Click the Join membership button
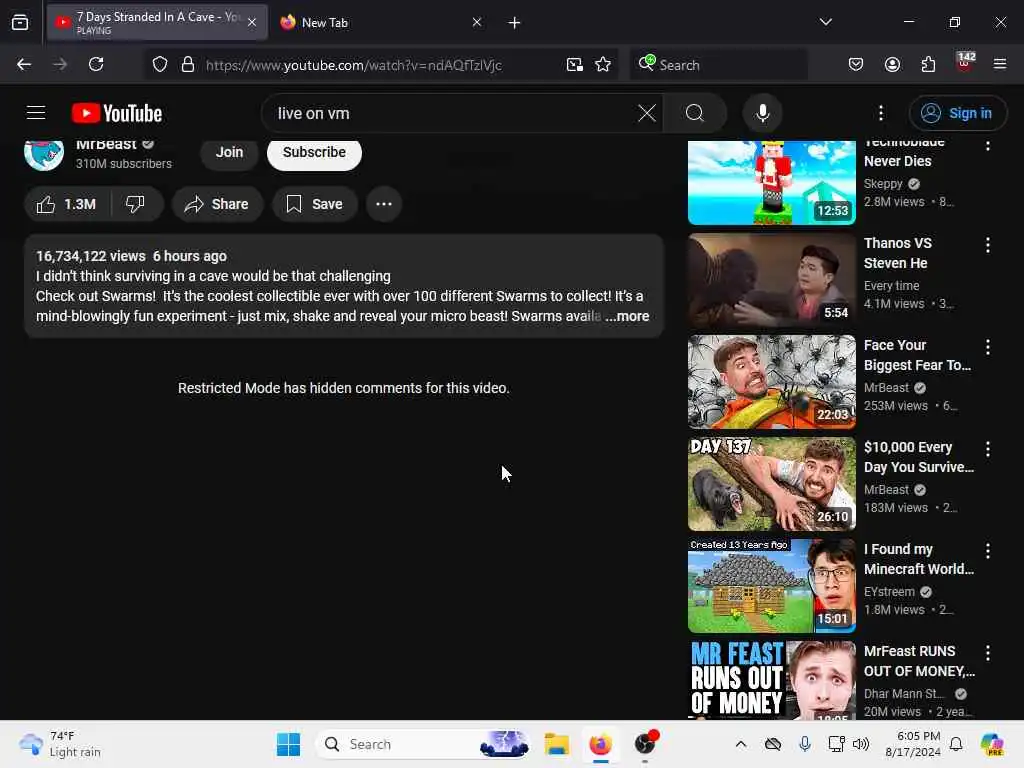The height and width of the screenshot is (768, 1024). [229, 153]
